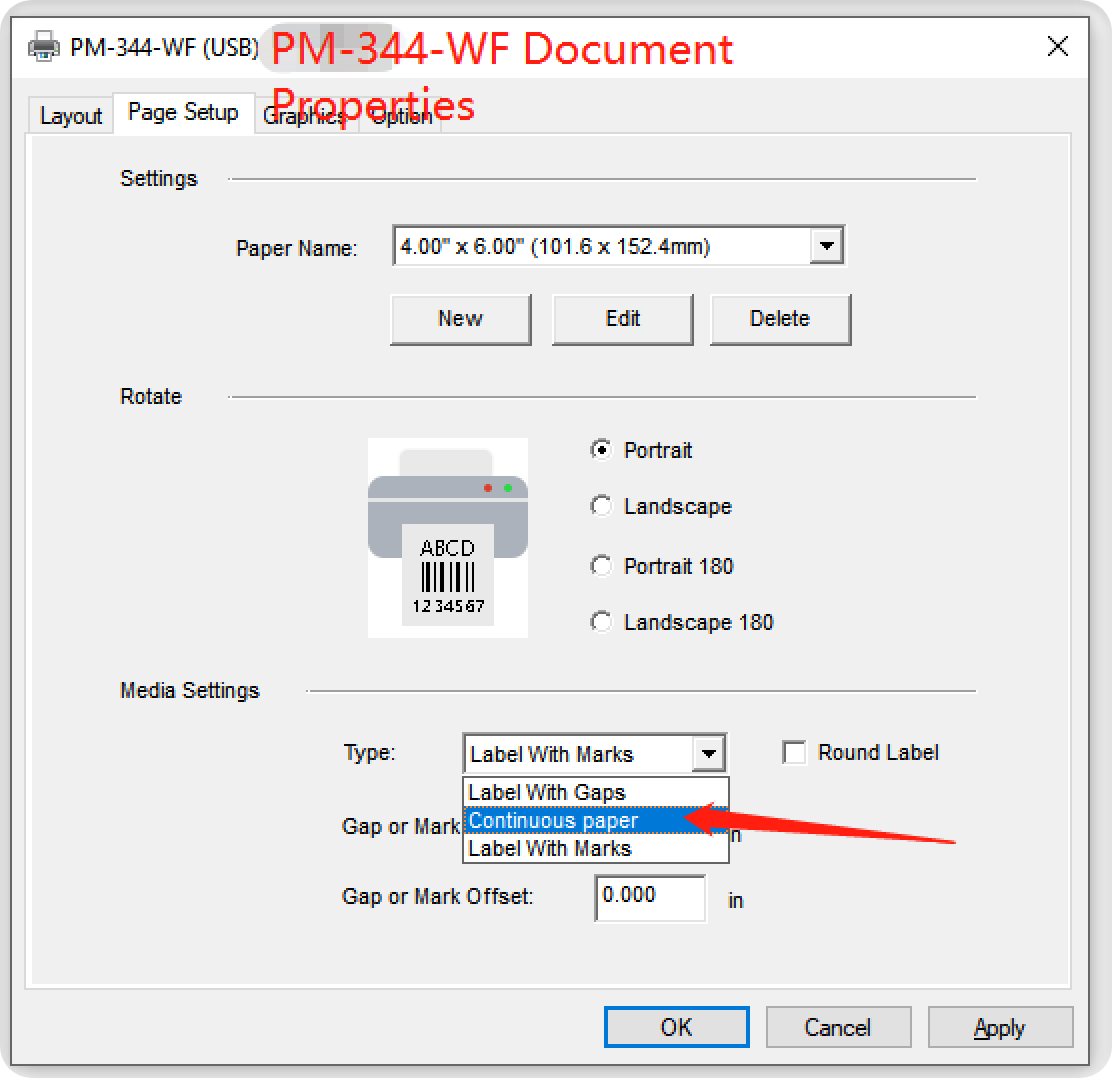Open the media Type combo box
This screenshot has height=1078, width=1112.
[x=594, y=753]
